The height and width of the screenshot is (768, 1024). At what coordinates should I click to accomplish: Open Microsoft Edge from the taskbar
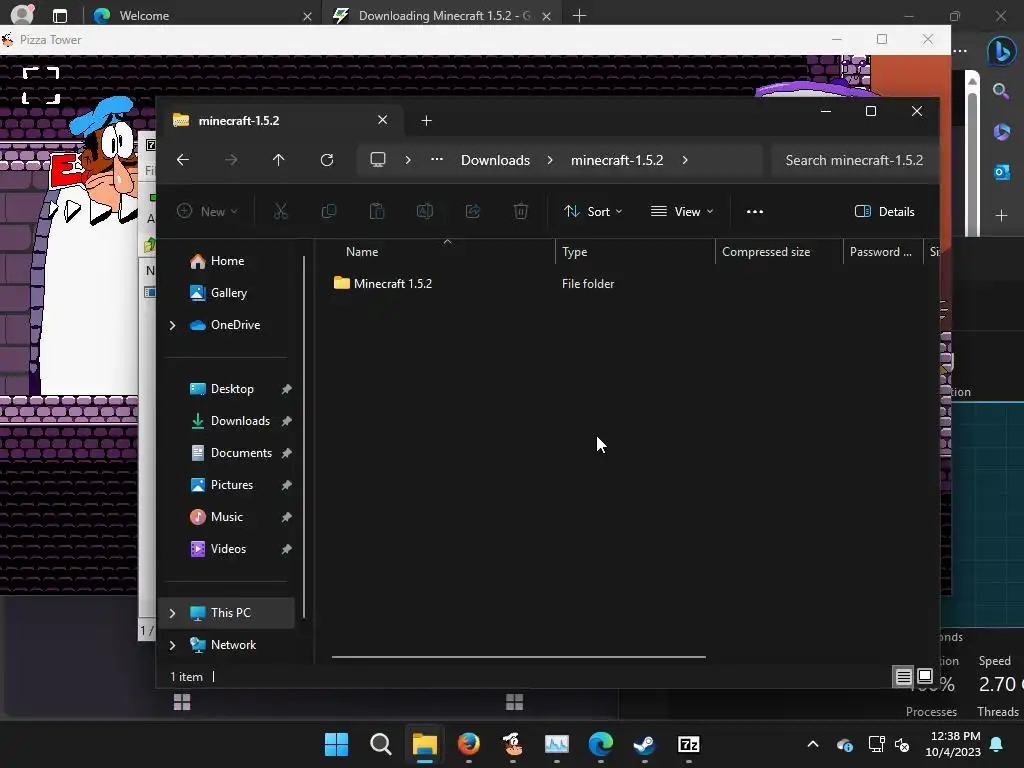[601, 744]
